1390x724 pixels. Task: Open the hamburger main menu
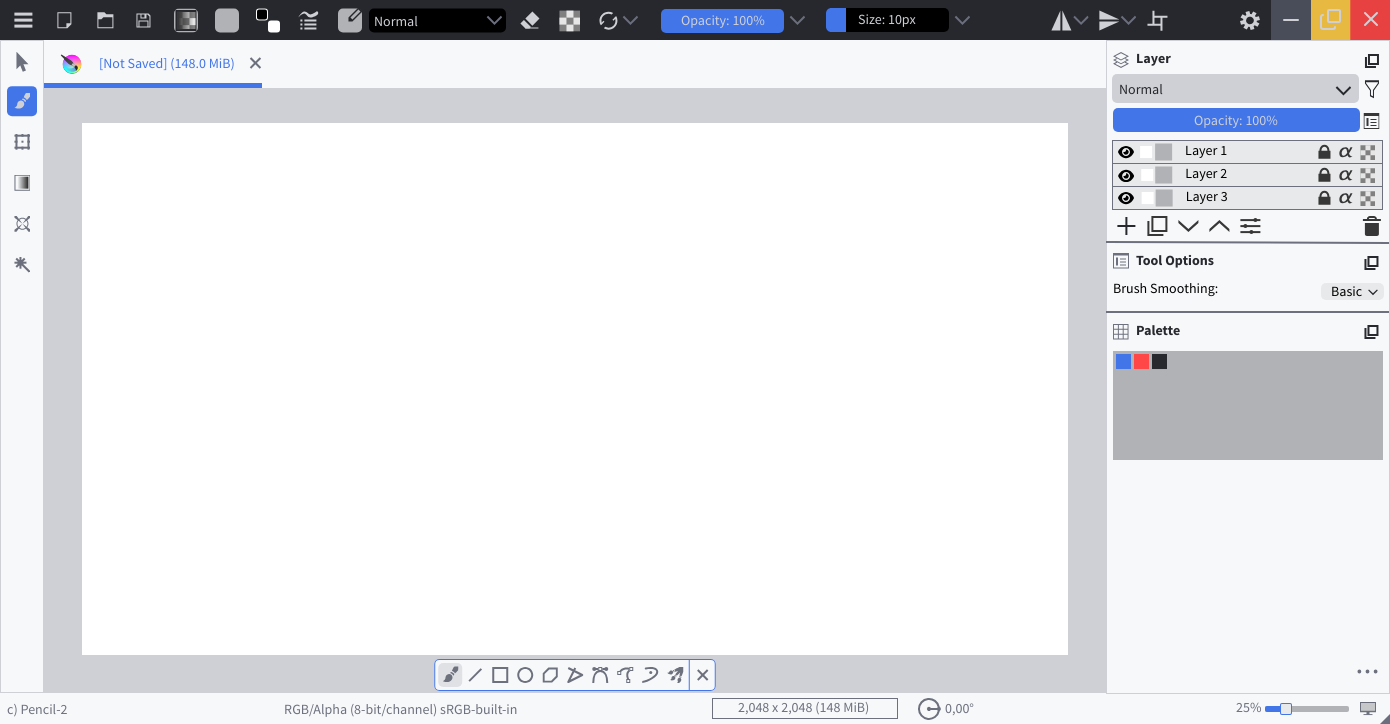[23, 20]
